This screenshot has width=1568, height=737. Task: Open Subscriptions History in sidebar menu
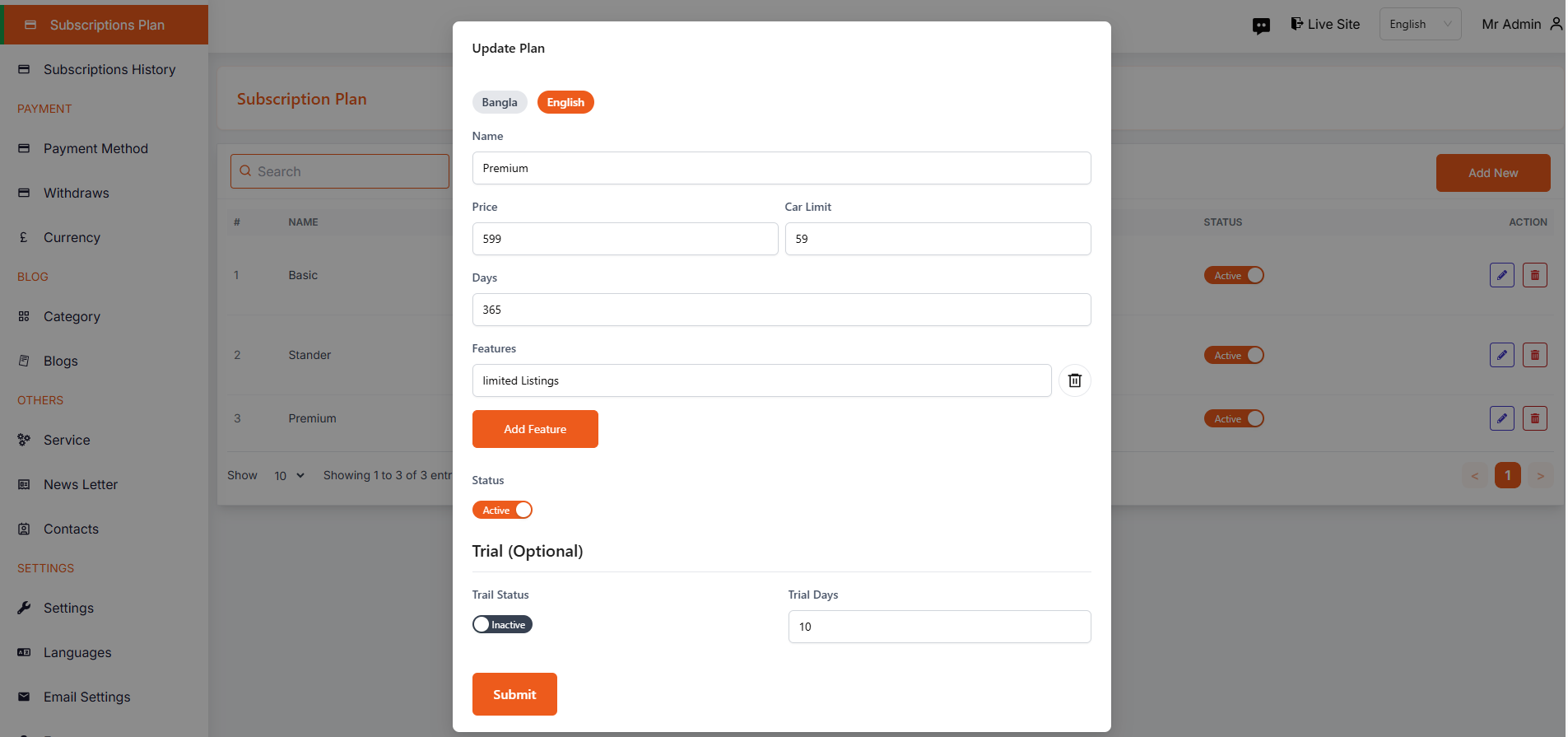109,69
